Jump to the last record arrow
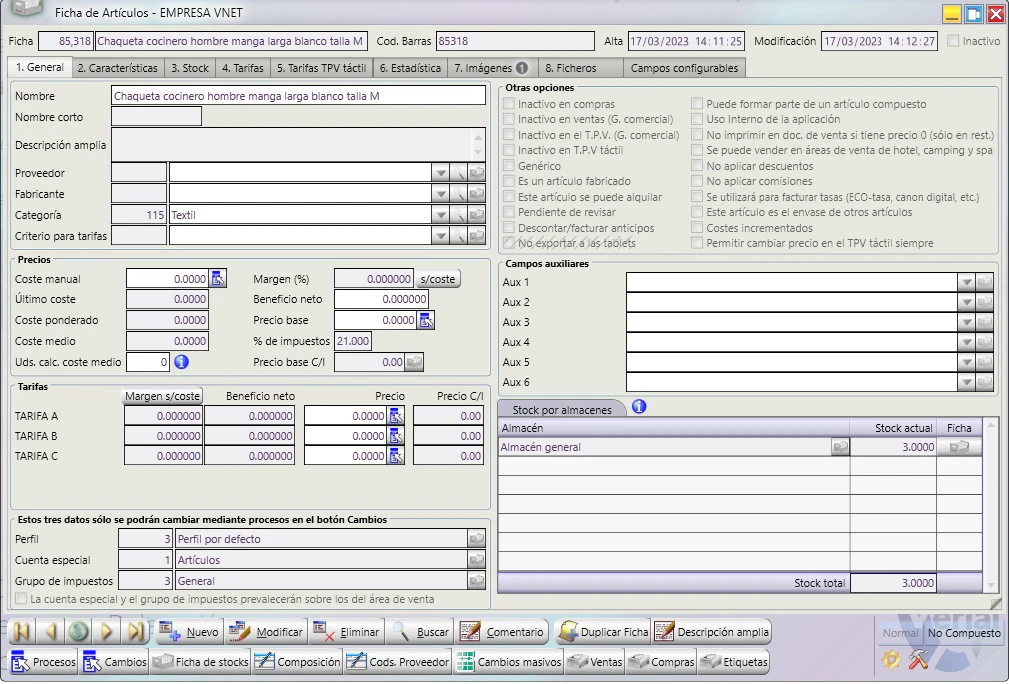Screen dimensions: 1009x684 coord(136,632)
